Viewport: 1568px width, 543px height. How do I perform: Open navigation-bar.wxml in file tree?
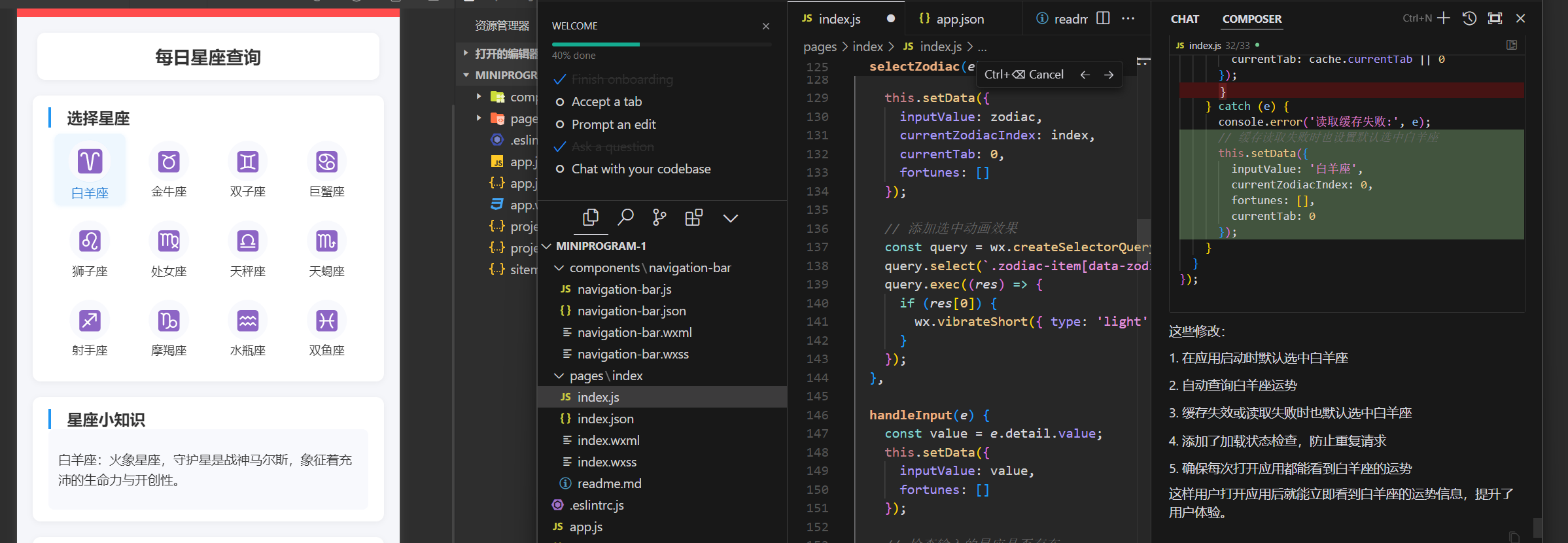[x=634, y=332]
